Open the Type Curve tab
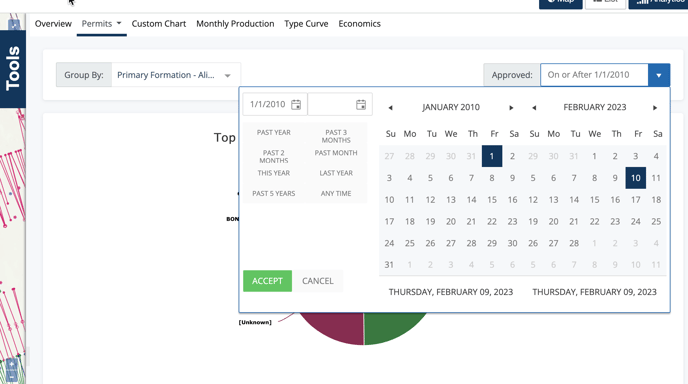Viewport: 688px width, 384px height. click(306, 24)
